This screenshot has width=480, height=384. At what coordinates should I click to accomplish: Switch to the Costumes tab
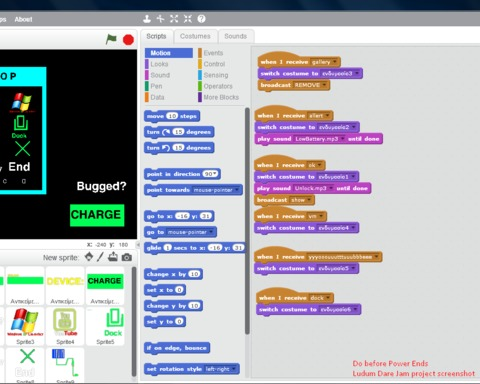click(195, 36)
